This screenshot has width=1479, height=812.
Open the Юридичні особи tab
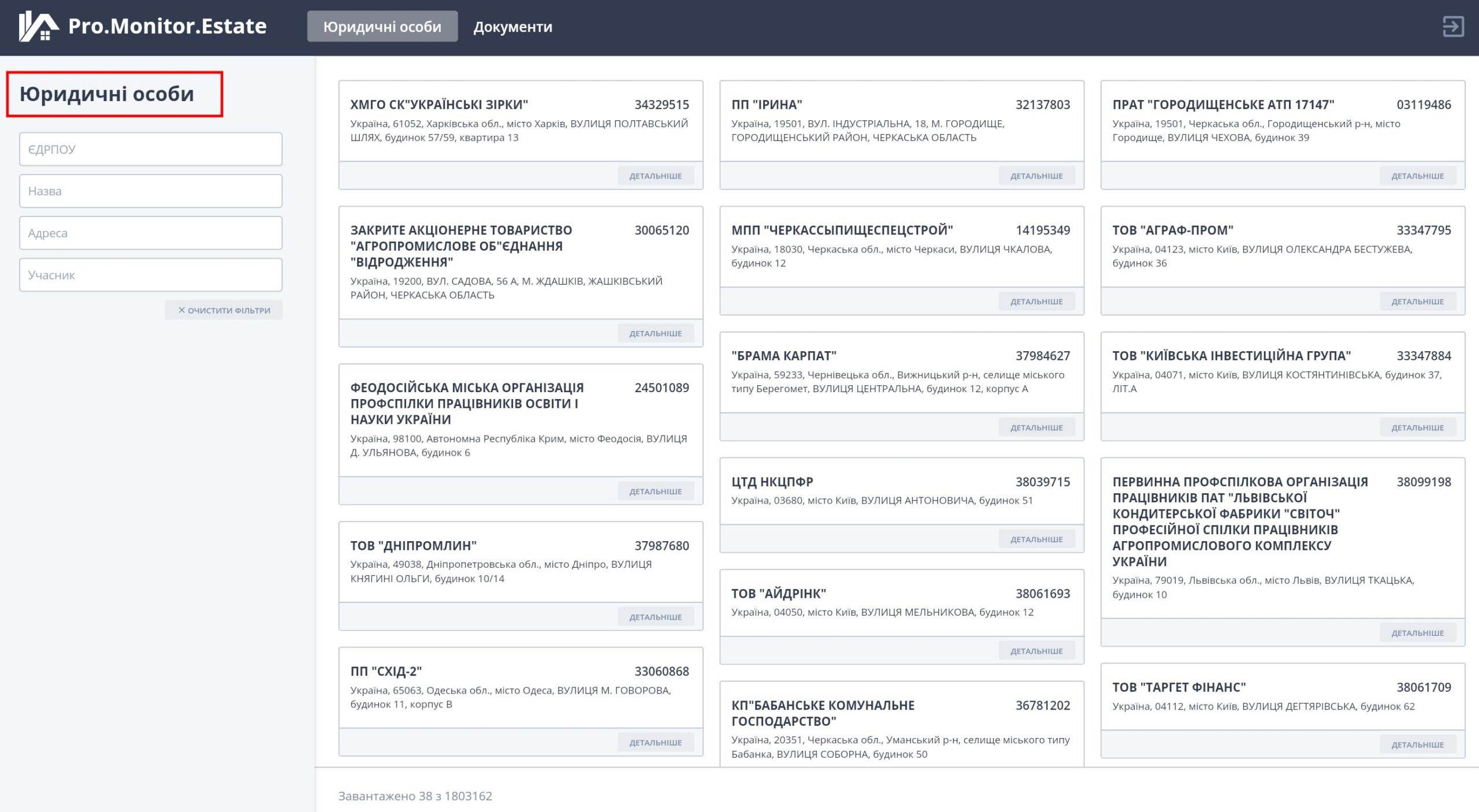pos(382,27)
